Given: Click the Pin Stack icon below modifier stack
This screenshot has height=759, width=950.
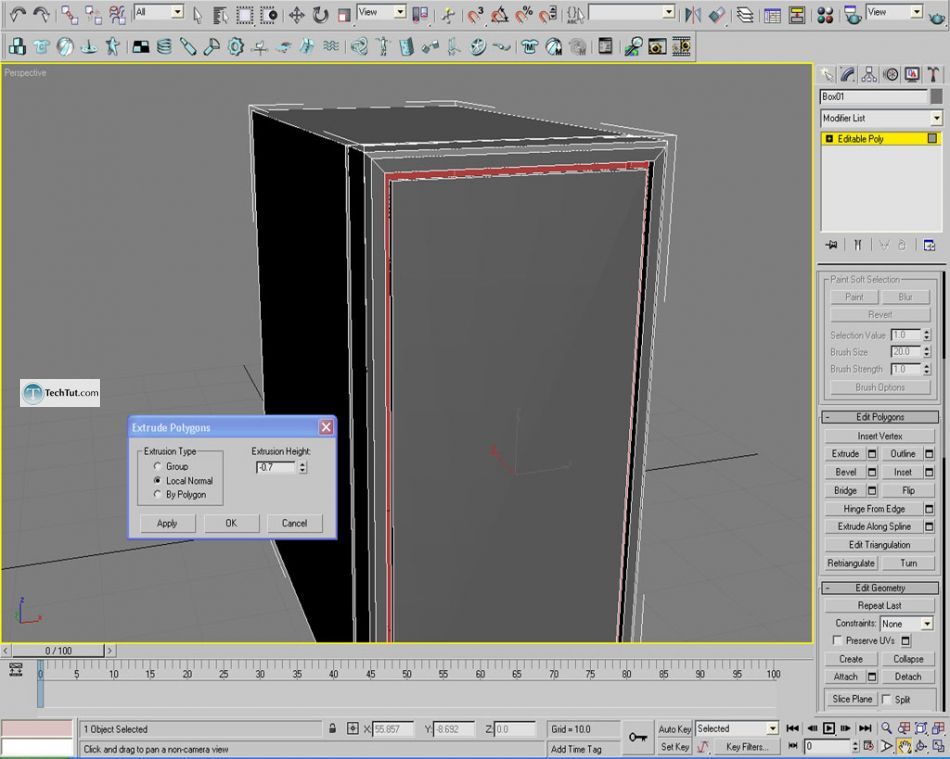Looking at the screenshot, I should (831, 245).
